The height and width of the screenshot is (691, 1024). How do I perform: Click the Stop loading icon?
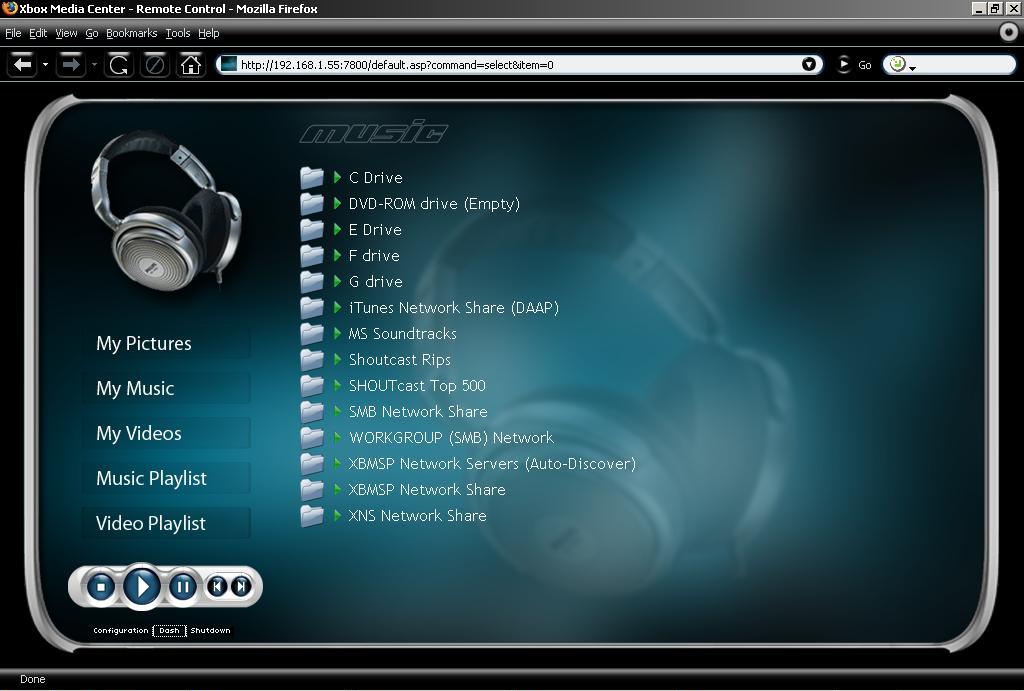pyautogui.click(x=155, y=65)
